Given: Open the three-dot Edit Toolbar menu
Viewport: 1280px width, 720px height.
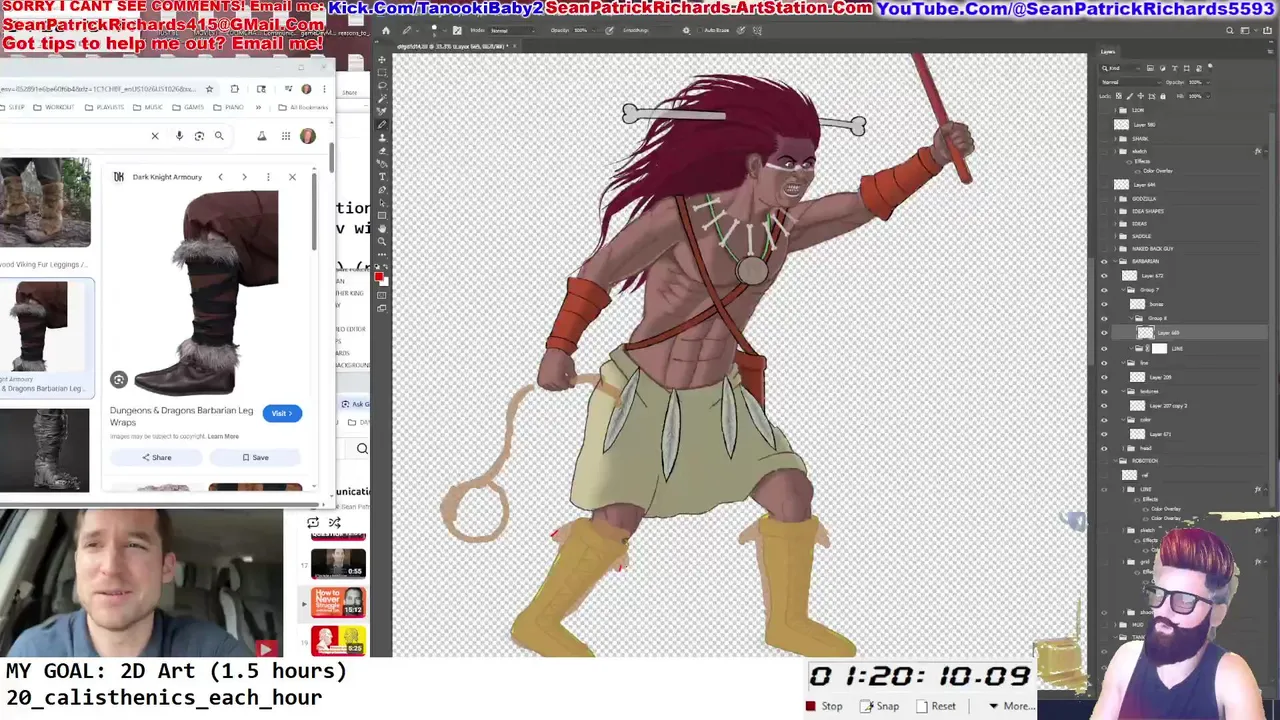Looking at the screenshot, I should coord(382,254).
